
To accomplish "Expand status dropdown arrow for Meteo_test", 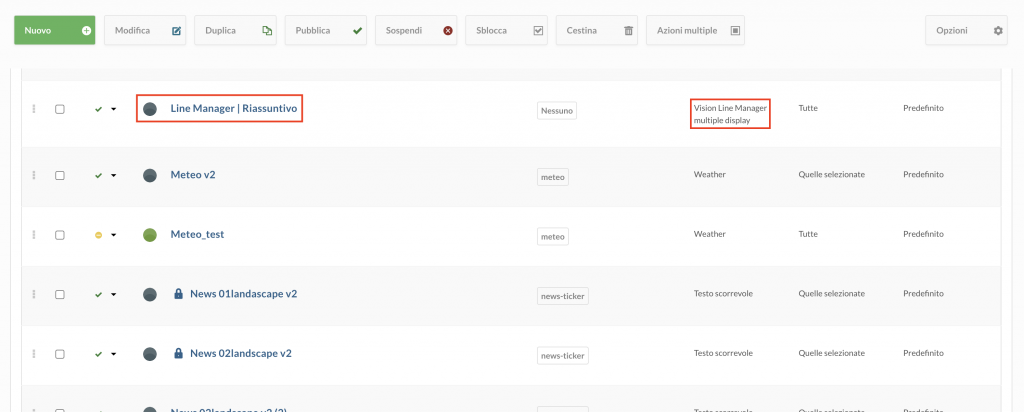I will tap(114, 235).
